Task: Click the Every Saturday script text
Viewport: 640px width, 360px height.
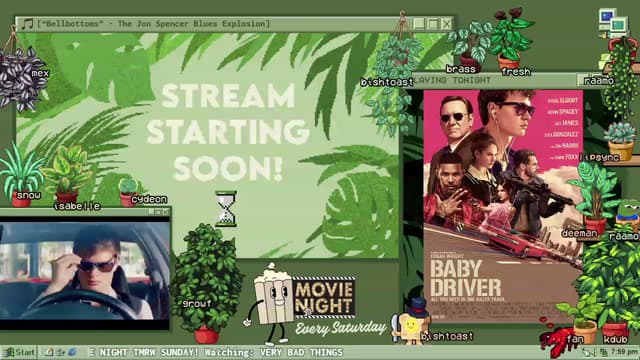Action: (341, 328)
